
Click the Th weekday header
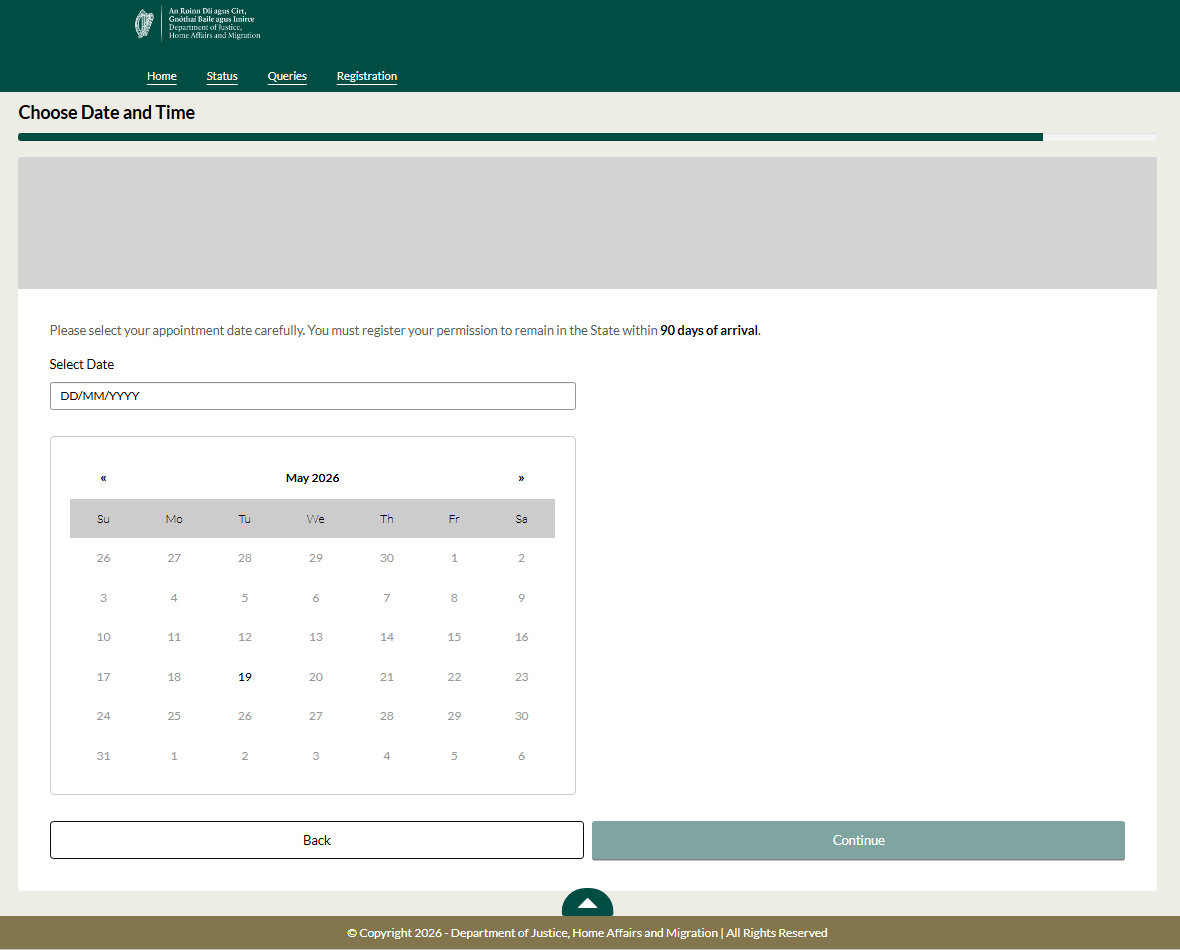point(387,519)
